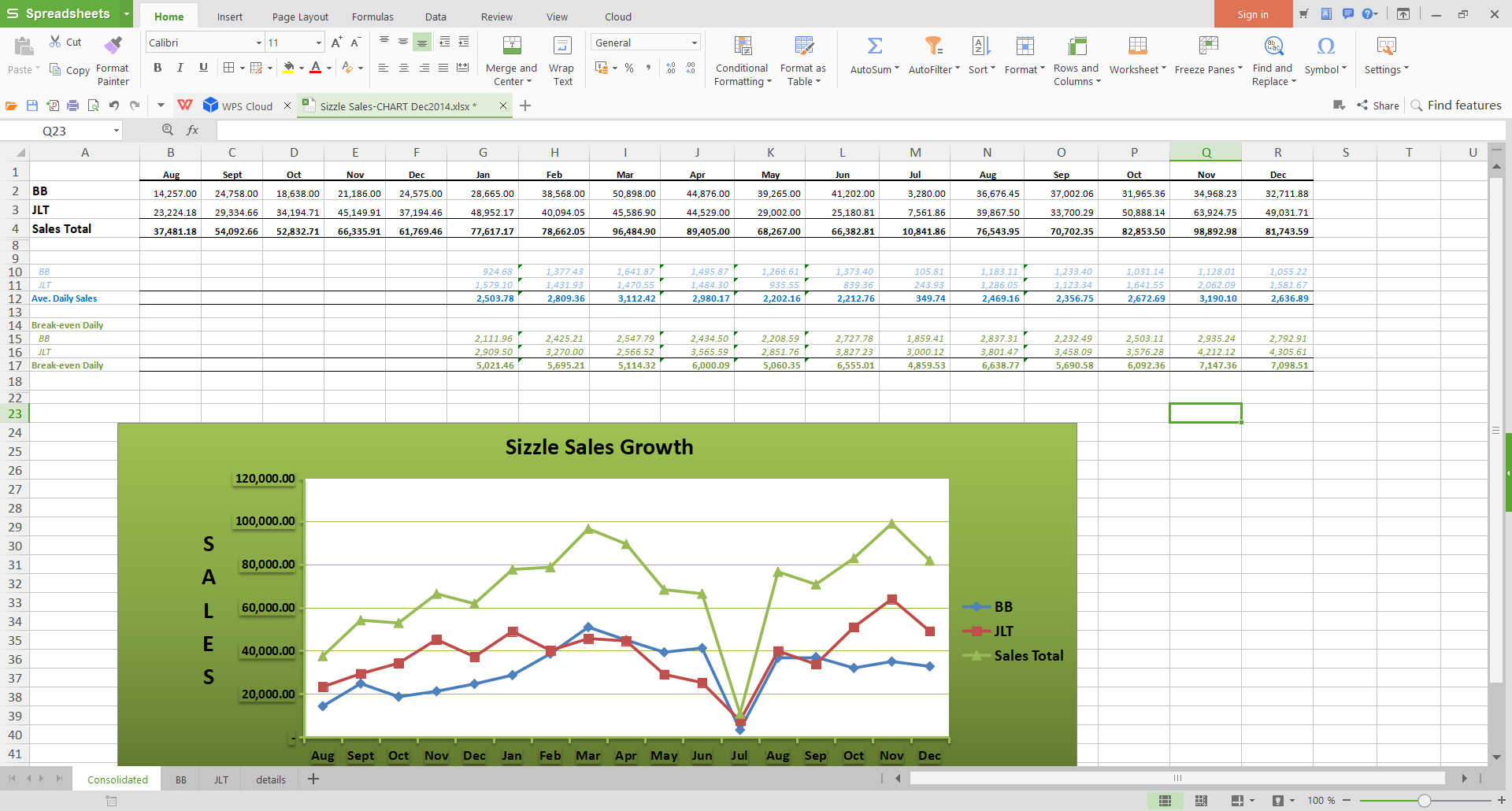Expand the Name Box Q23 dropdown
This screenshot has width=1512, height=811.
pos(116,131)
